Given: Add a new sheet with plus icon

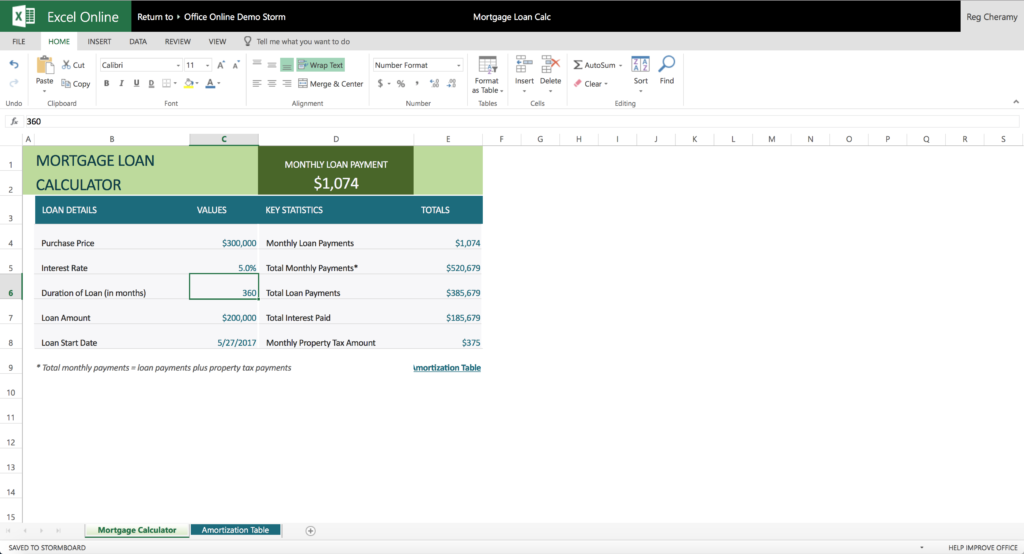Looking at the screenshot, I should tap(311, 530).
